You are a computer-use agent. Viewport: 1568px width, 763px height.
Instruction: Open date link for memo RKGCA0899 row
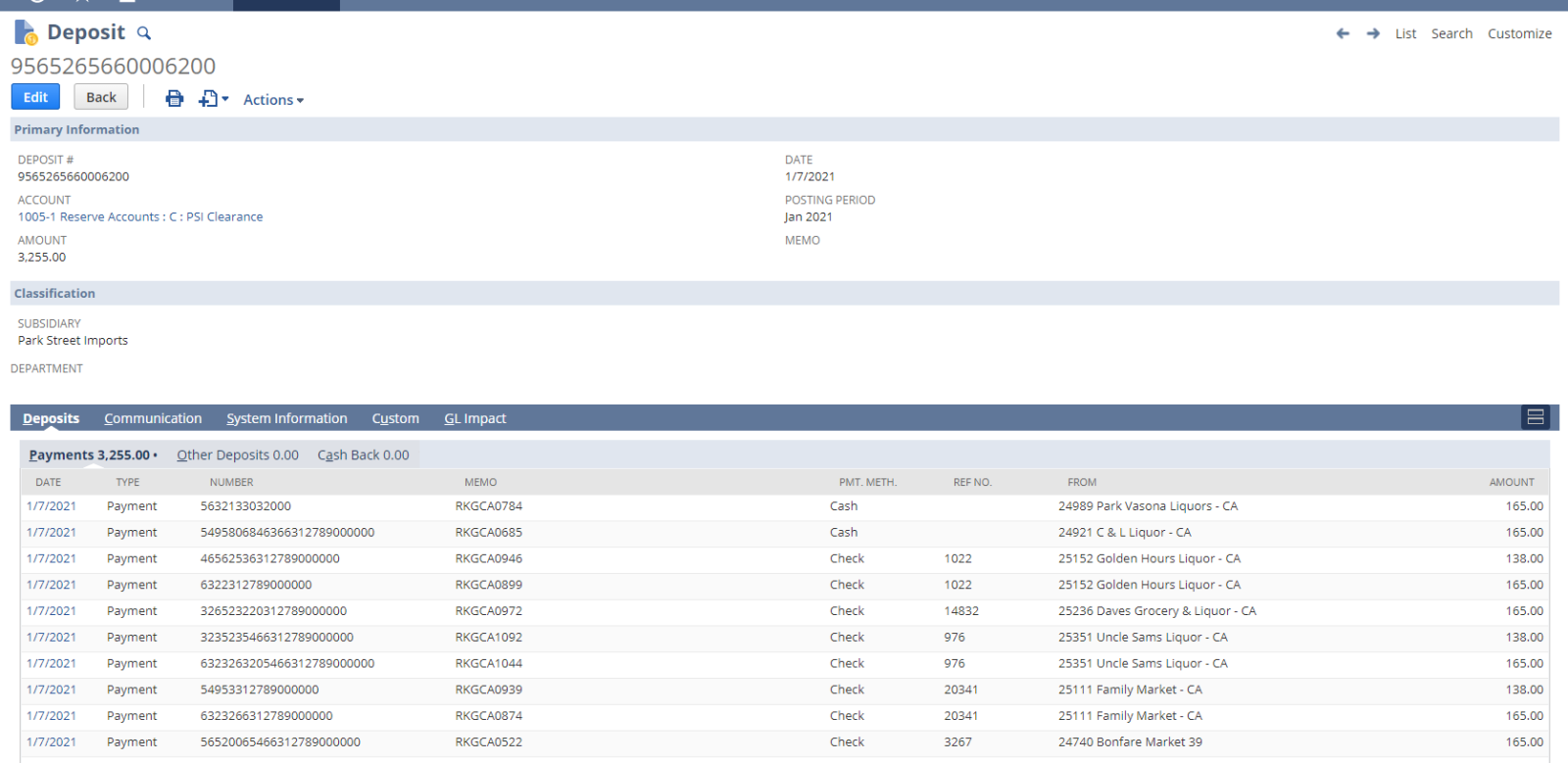pyautogui.click(x=51, y=585)
